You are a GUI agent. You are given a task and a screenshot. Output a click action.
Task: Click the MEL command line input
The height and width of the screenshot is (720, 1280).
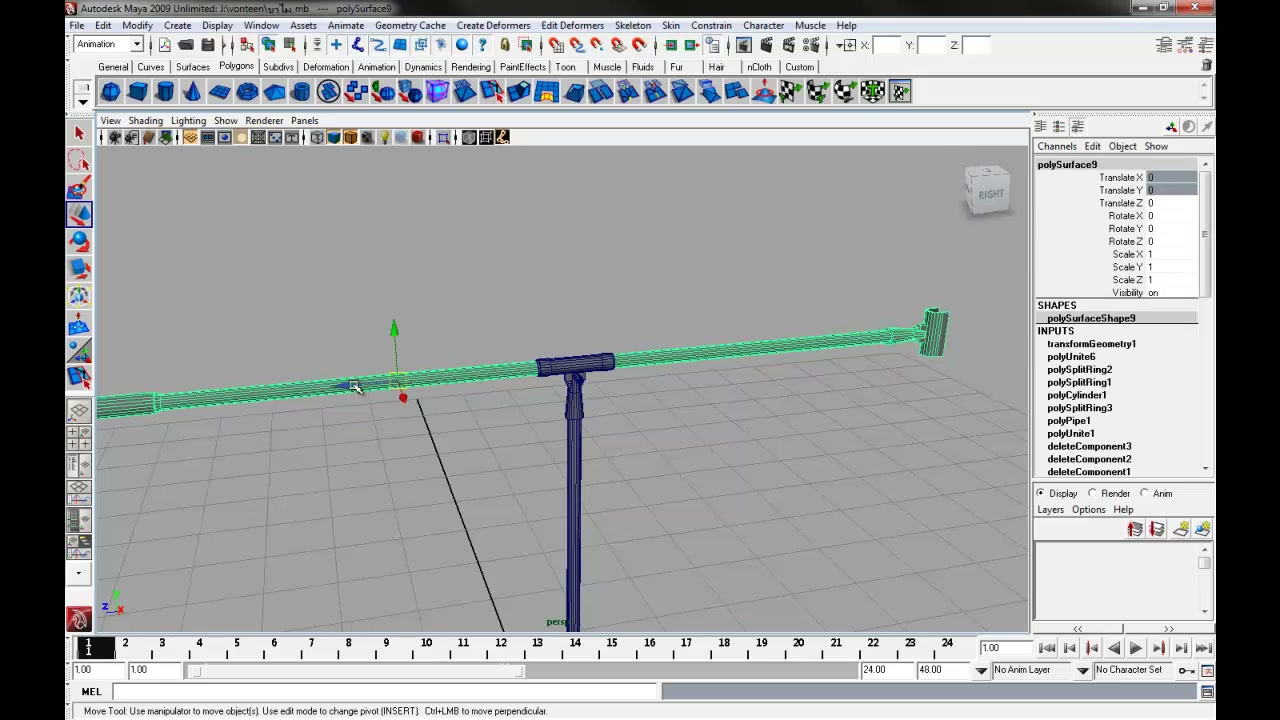pos(385,692)
